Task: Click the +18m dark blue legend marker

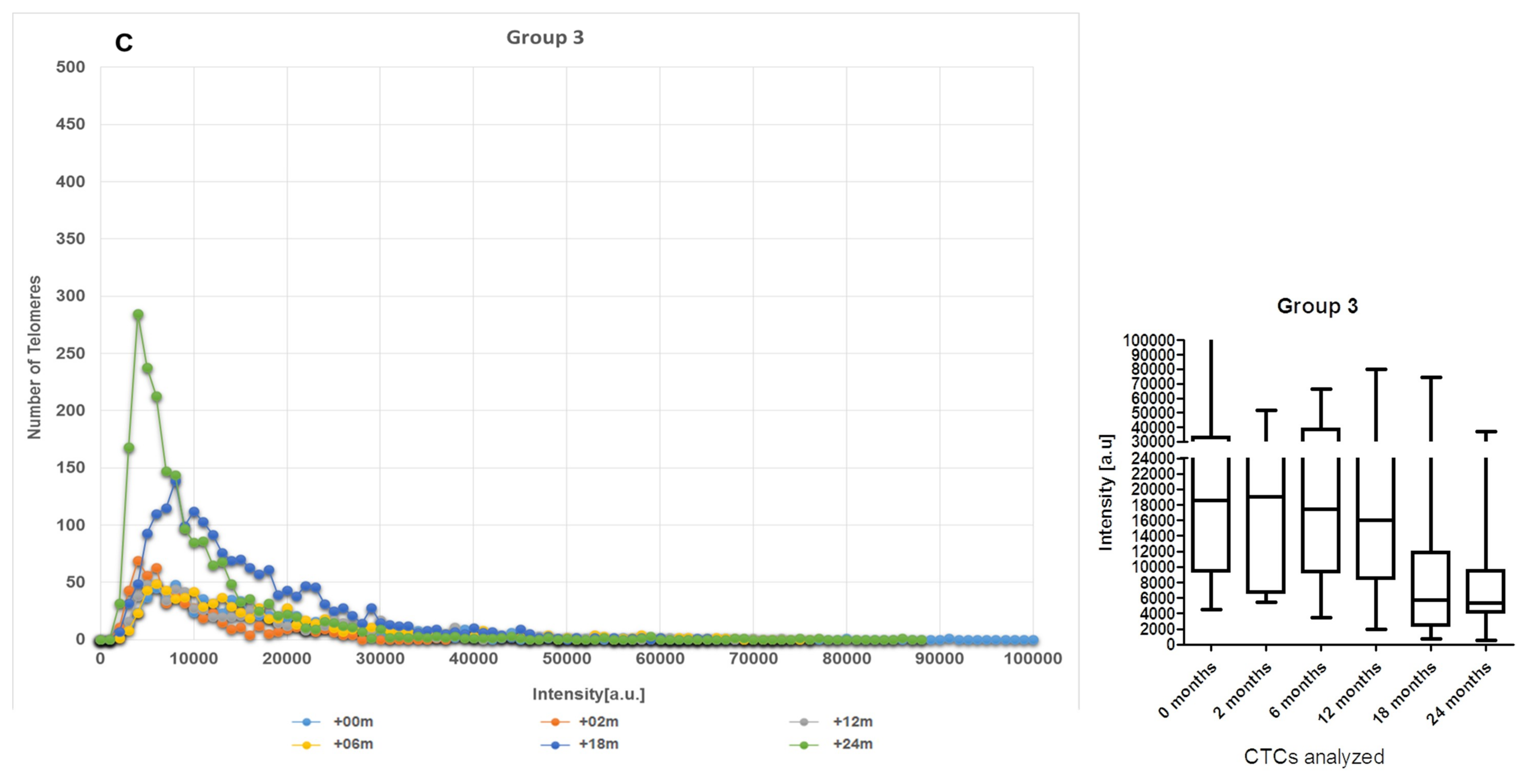Action: click(x=555, y=744)
